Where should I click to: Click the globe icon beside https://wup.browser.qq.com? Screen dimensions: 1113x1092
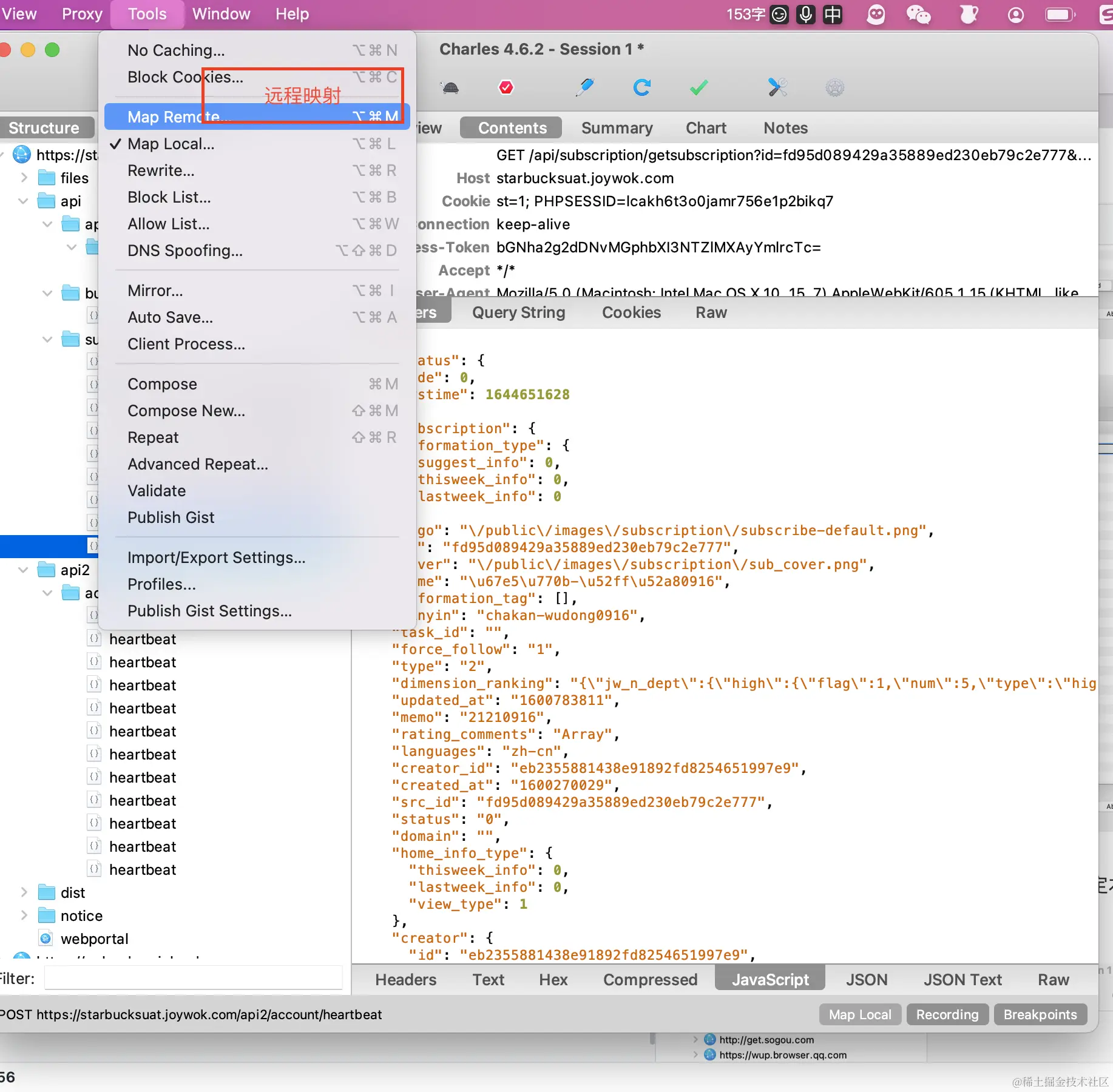click(710, 1054)
